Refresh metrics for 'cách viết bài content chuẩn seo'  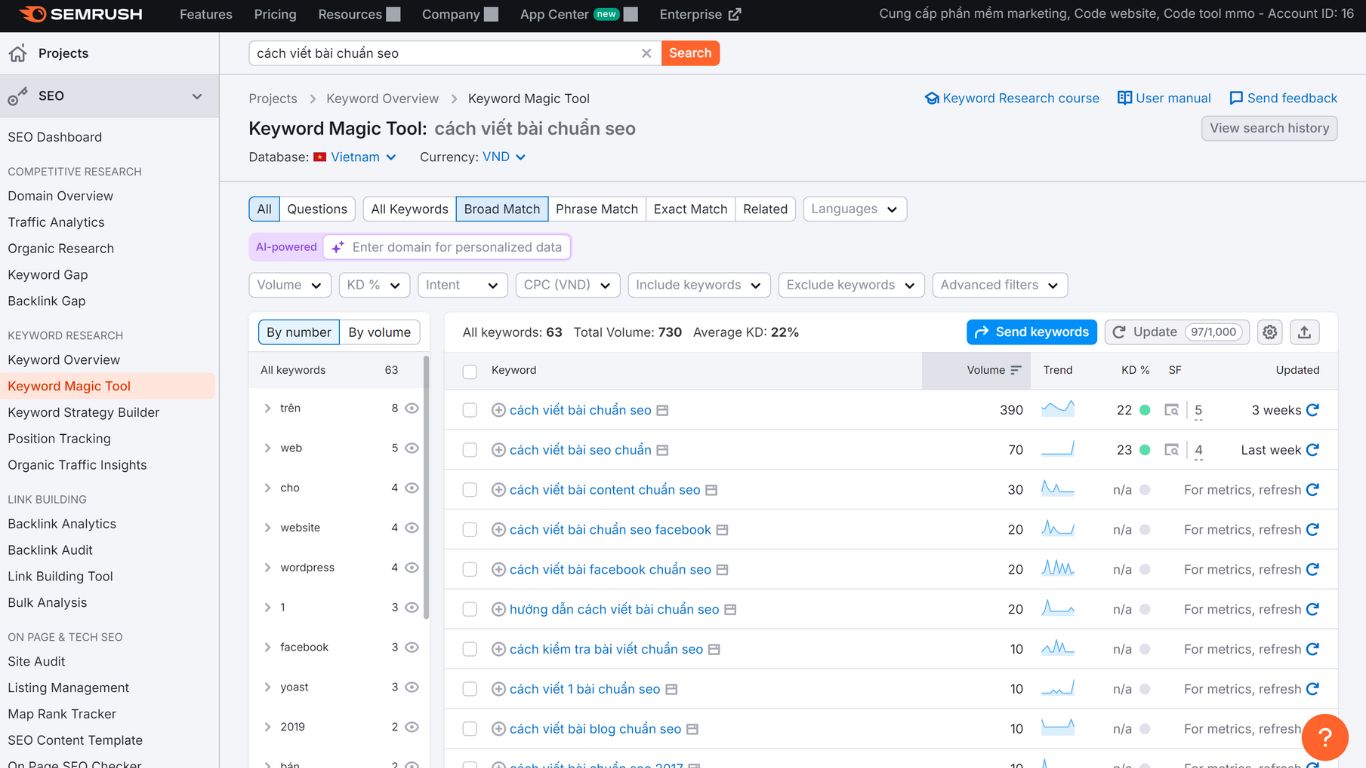point(1311,489)
